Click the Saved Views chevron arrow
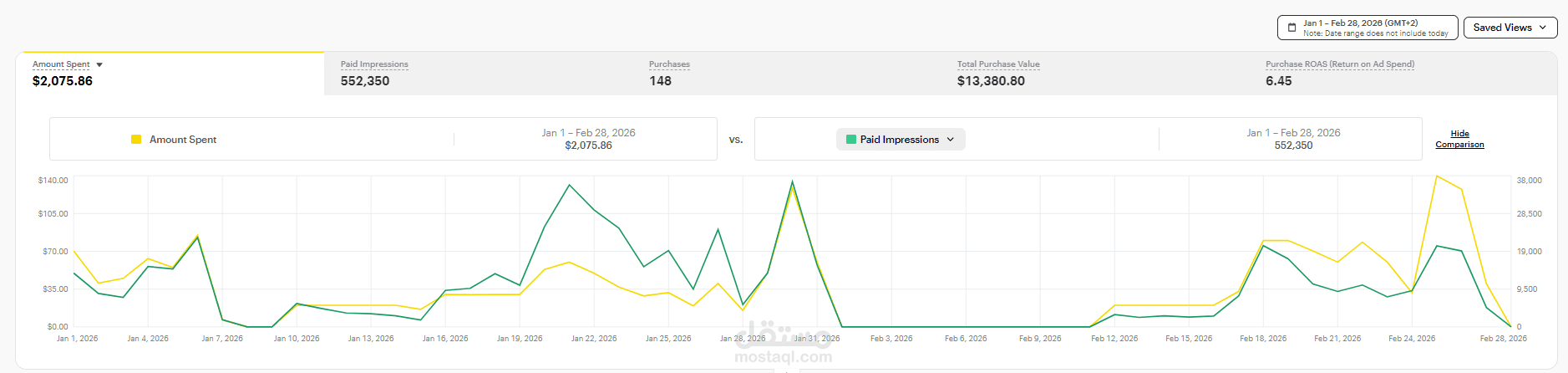Screen dimensions: 1568x373 [1542, 28]
